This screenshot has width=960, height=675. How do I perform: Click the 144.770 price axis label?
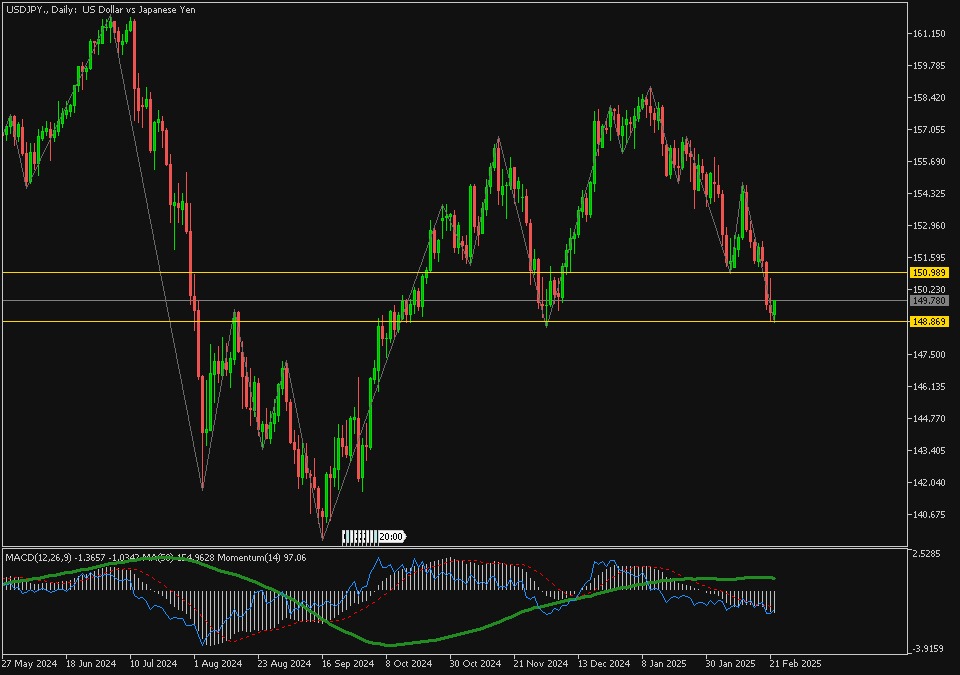[x=929, y=418]
